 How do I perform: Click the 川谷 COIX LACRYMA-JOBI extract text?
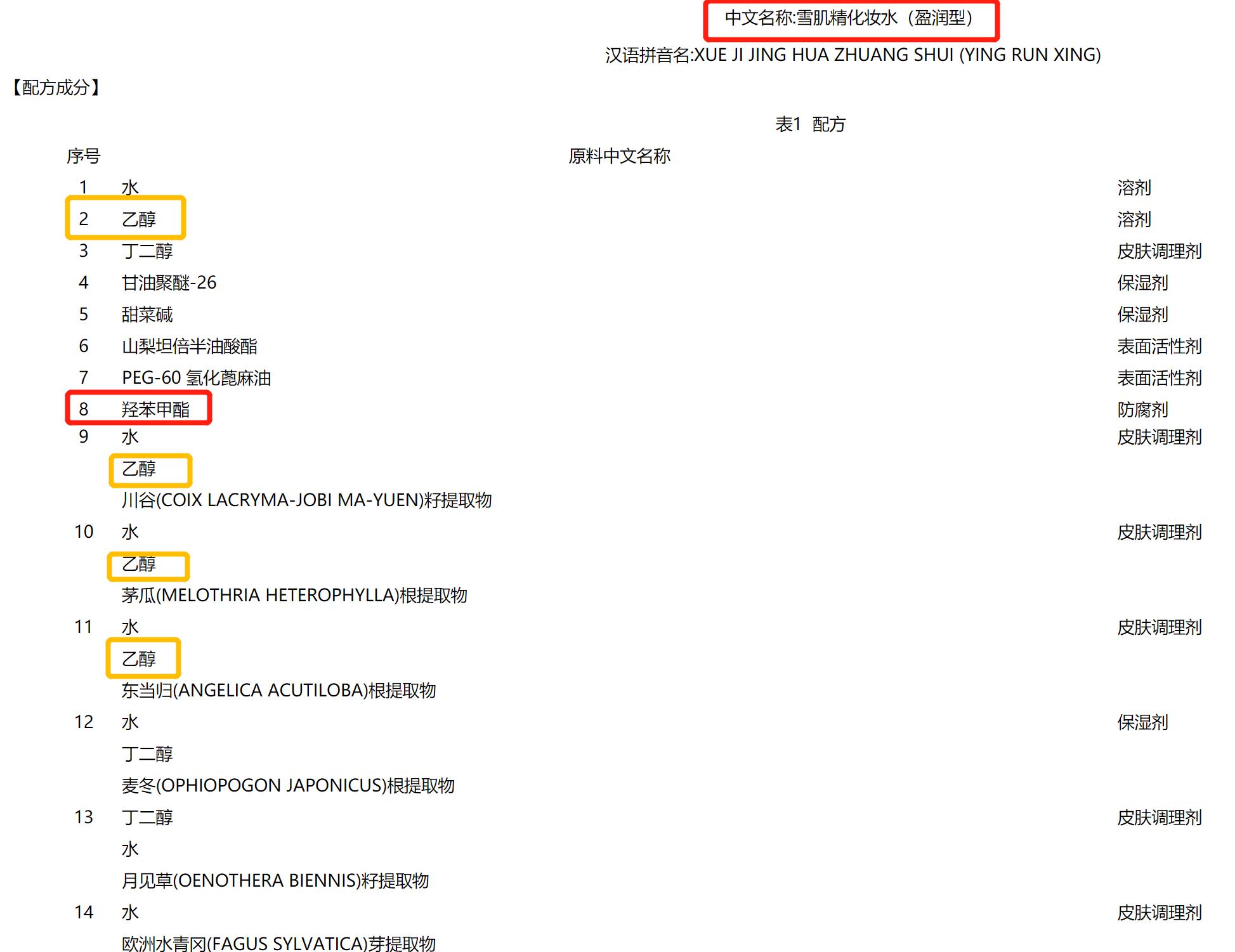click(x=306, y=500)
